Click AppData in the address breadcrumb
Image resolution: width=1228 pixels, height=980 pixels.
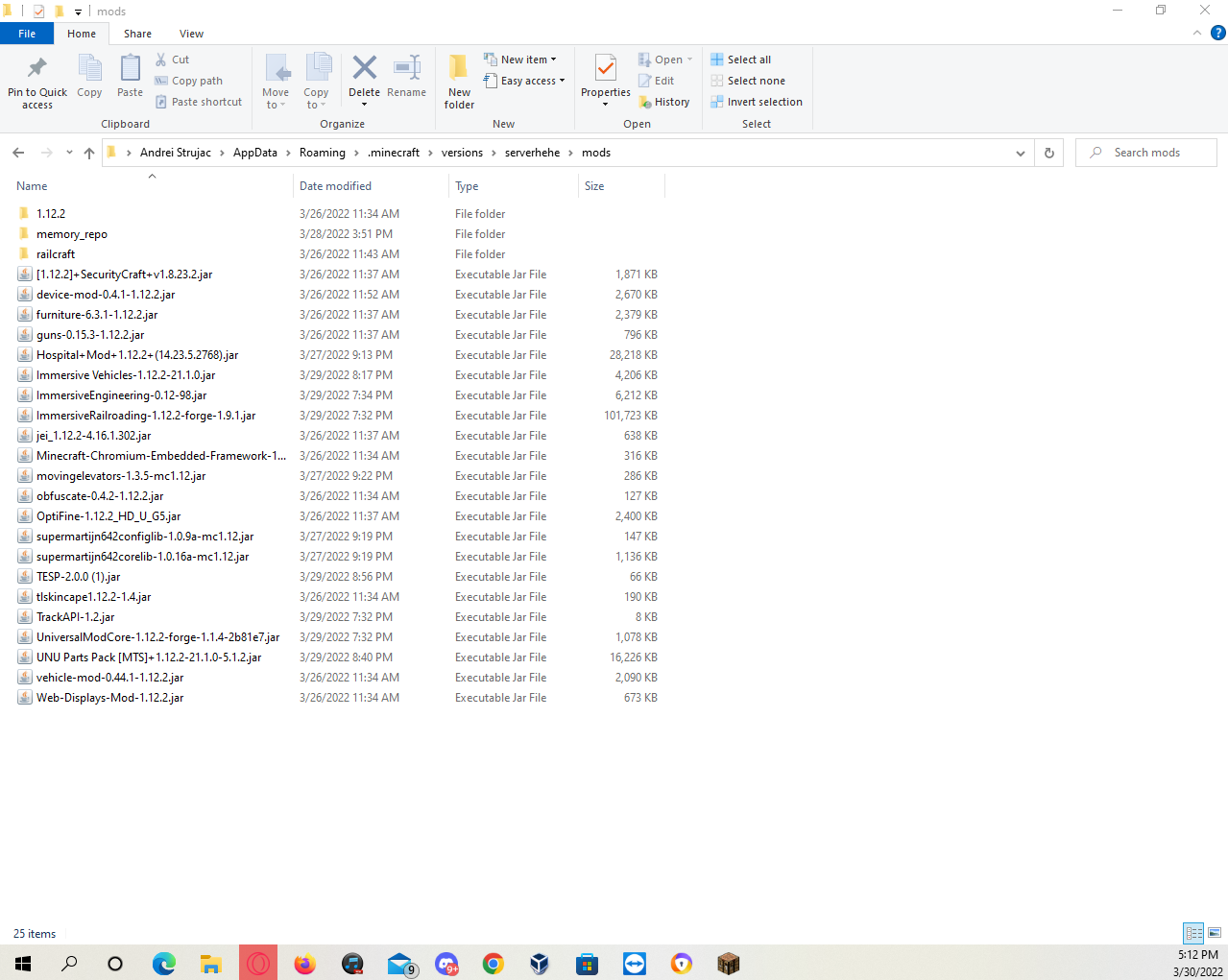(x=255, y=153)
